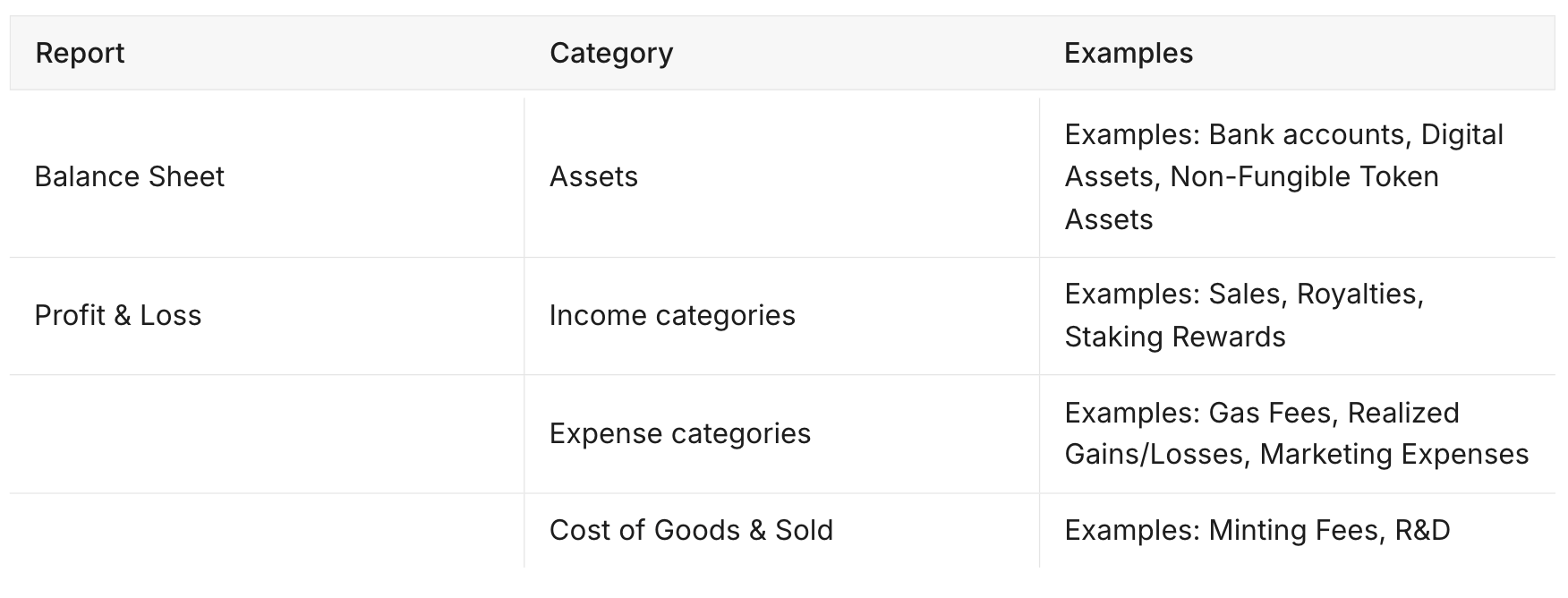The height and width of the screenshot is (598, 1568).
Task: Select the "R&D" text
Action: pyautogui.click(x=1422, y=531)
